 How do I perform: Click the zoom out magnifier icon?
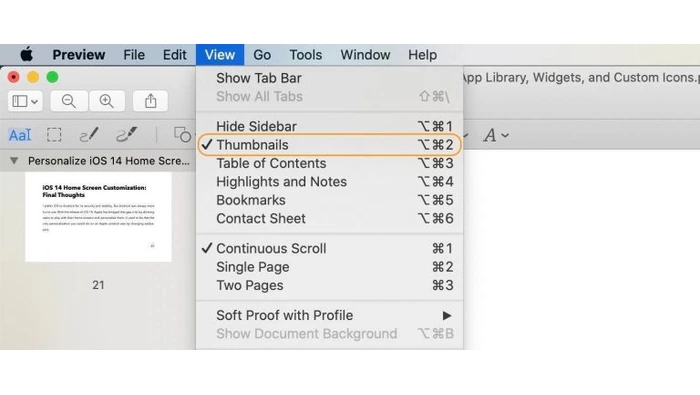[69, 101]
